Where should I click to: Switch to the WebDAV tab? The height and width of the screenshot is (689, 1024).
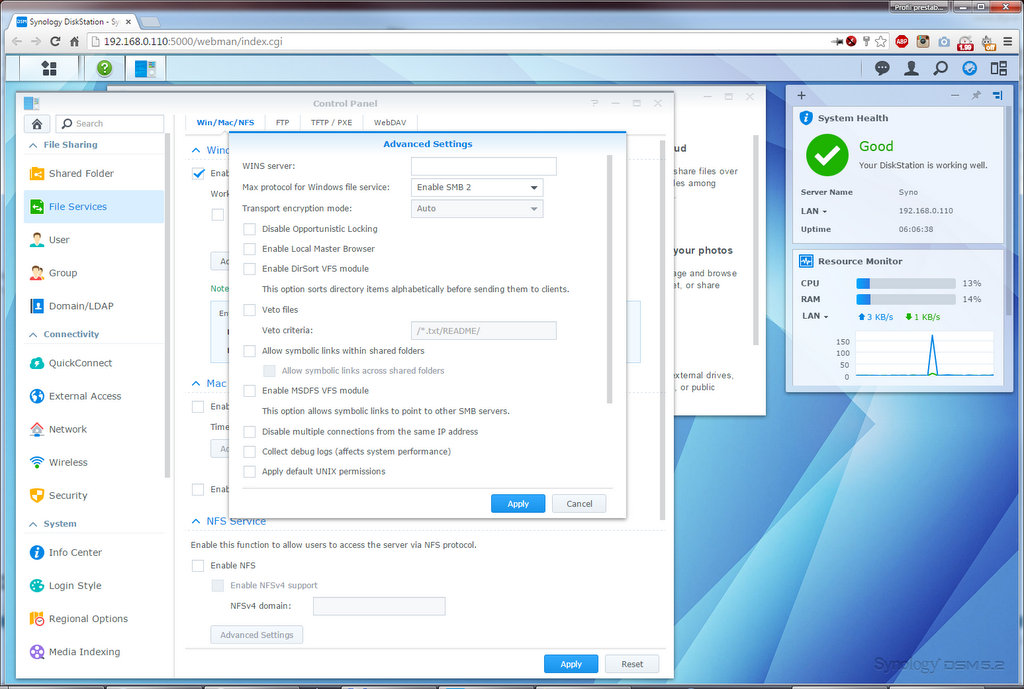pyautogui.click(x=390, y=123)
